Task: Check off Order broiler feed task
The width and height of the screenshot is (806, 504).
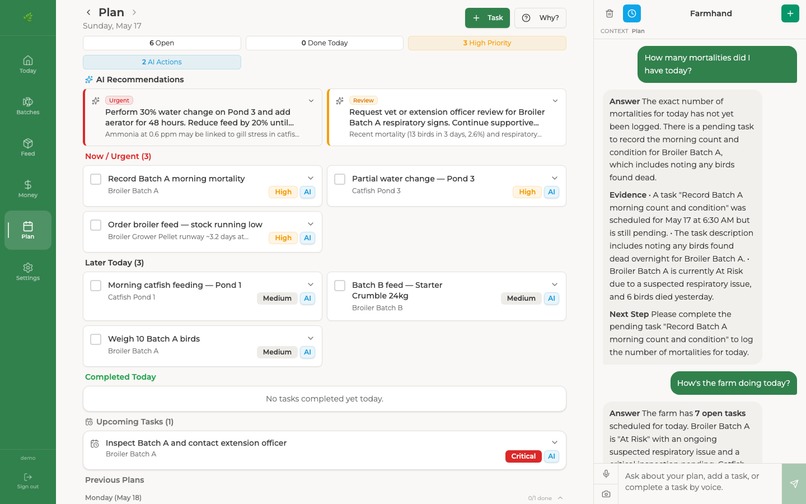Action: pos(96,225)
